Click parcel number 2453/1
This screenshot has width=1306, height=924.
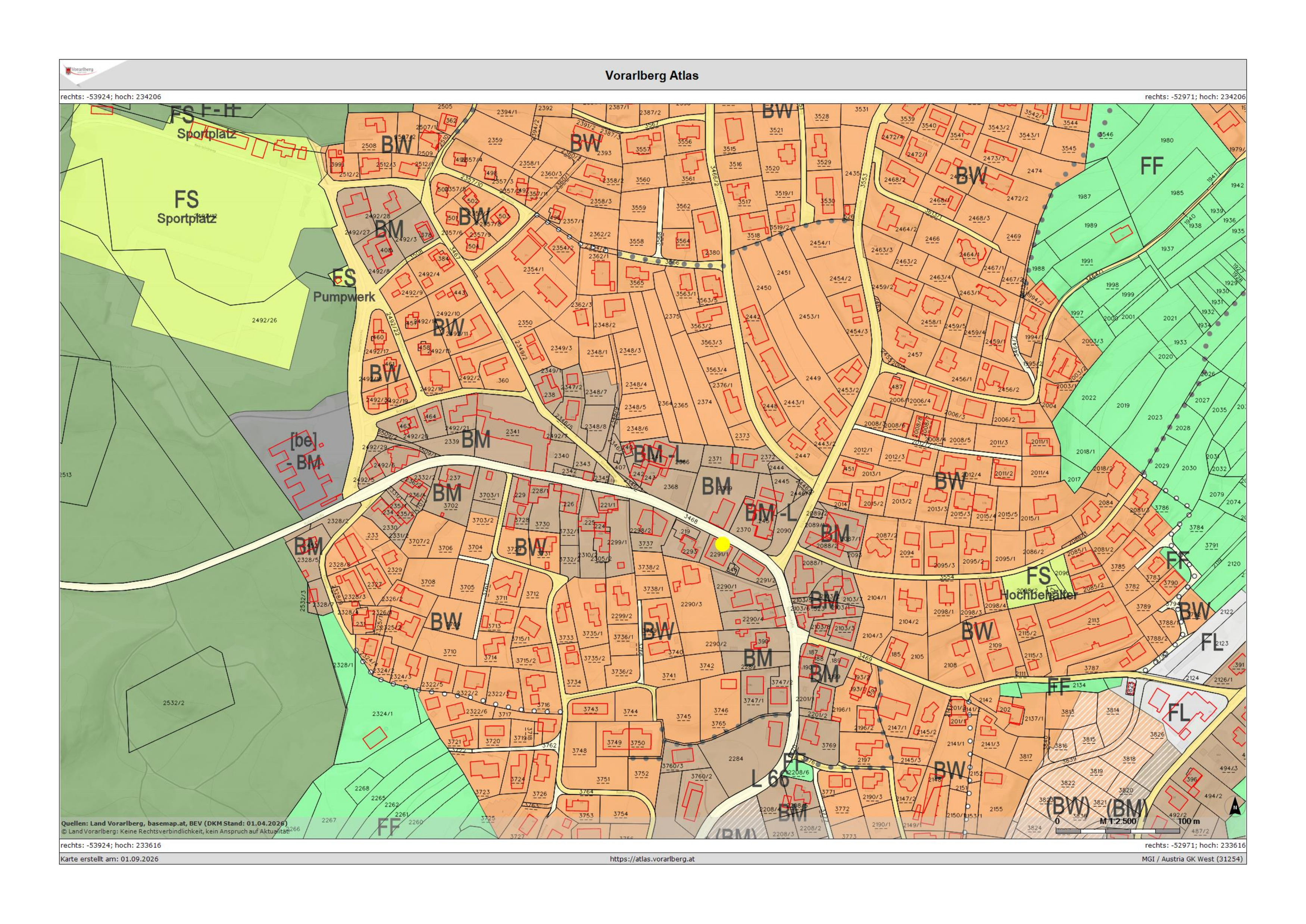[x=809, y=316]
